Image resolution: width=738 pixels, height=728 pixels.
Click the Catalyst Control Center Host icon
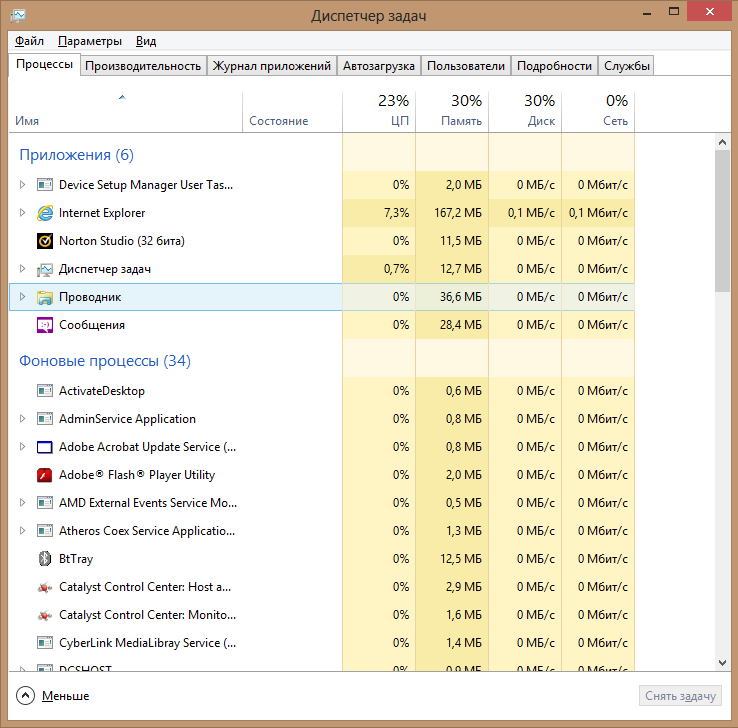point(45,587)
